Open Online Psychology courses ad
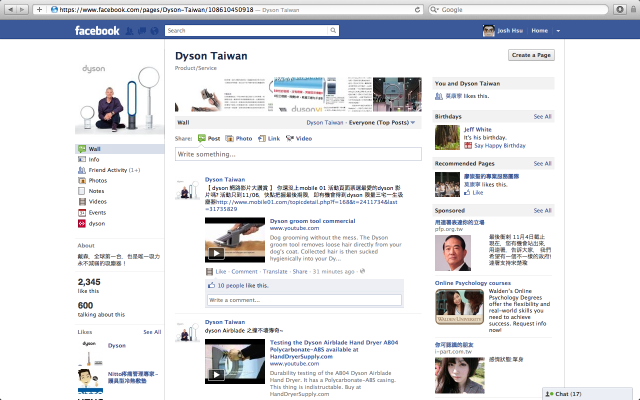640x400 pixels. pyautogui.click(x=473, y=283)
